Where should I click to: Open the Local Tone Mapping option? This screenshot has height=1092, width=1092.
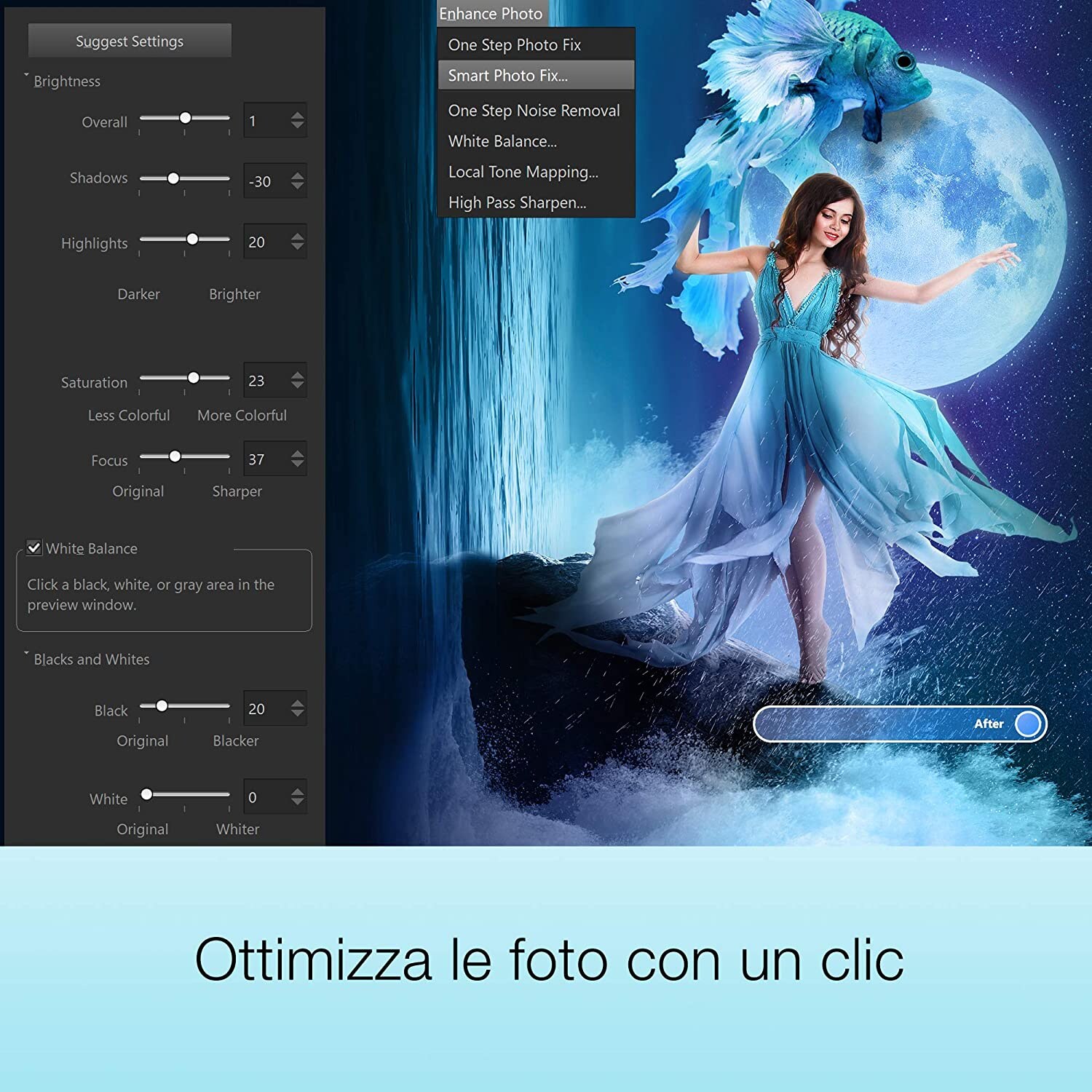coord(523,172)
